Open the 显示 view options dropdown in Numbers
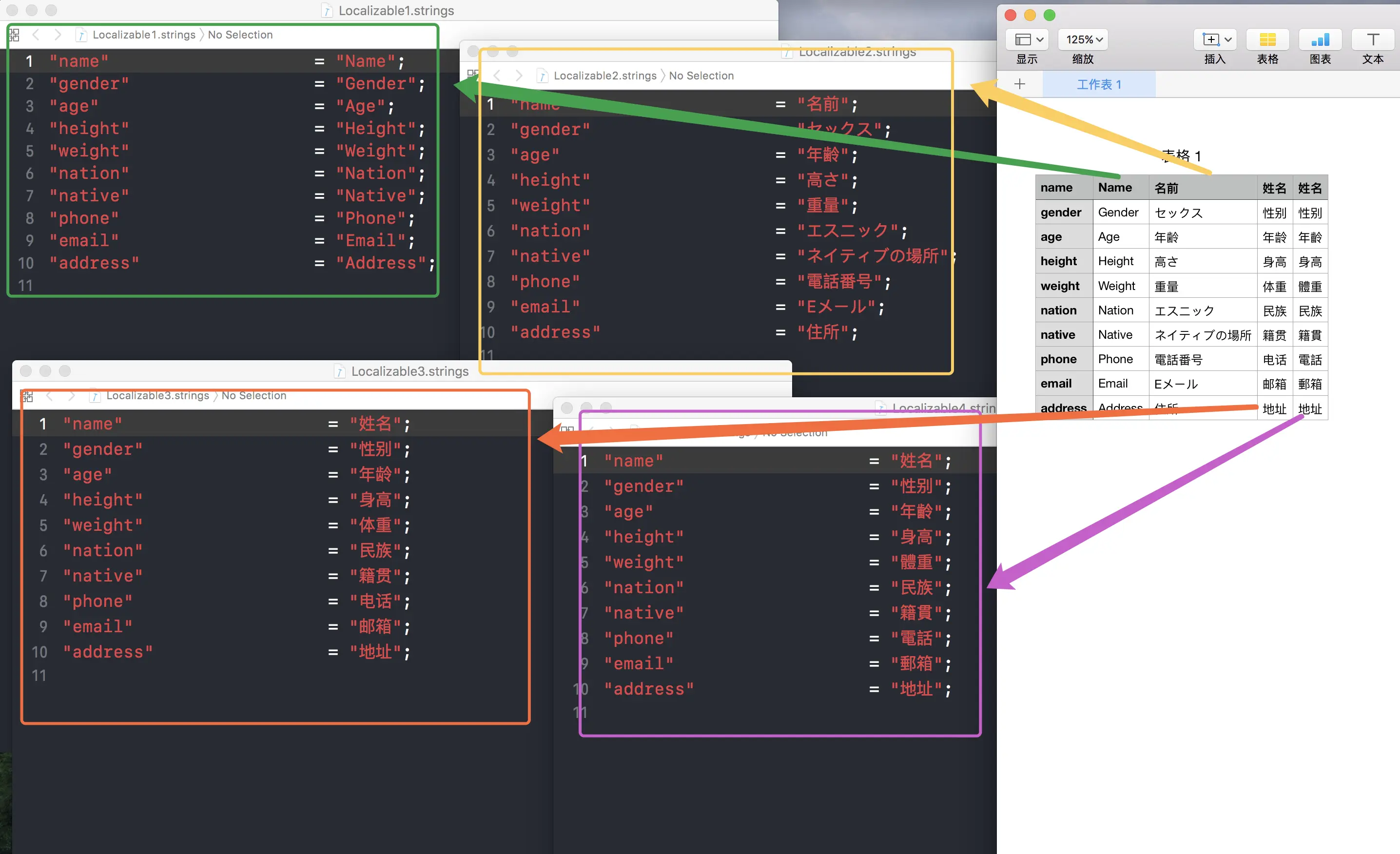The image size is (1400, 854). pyautogui.click(x=1026, y=39)
